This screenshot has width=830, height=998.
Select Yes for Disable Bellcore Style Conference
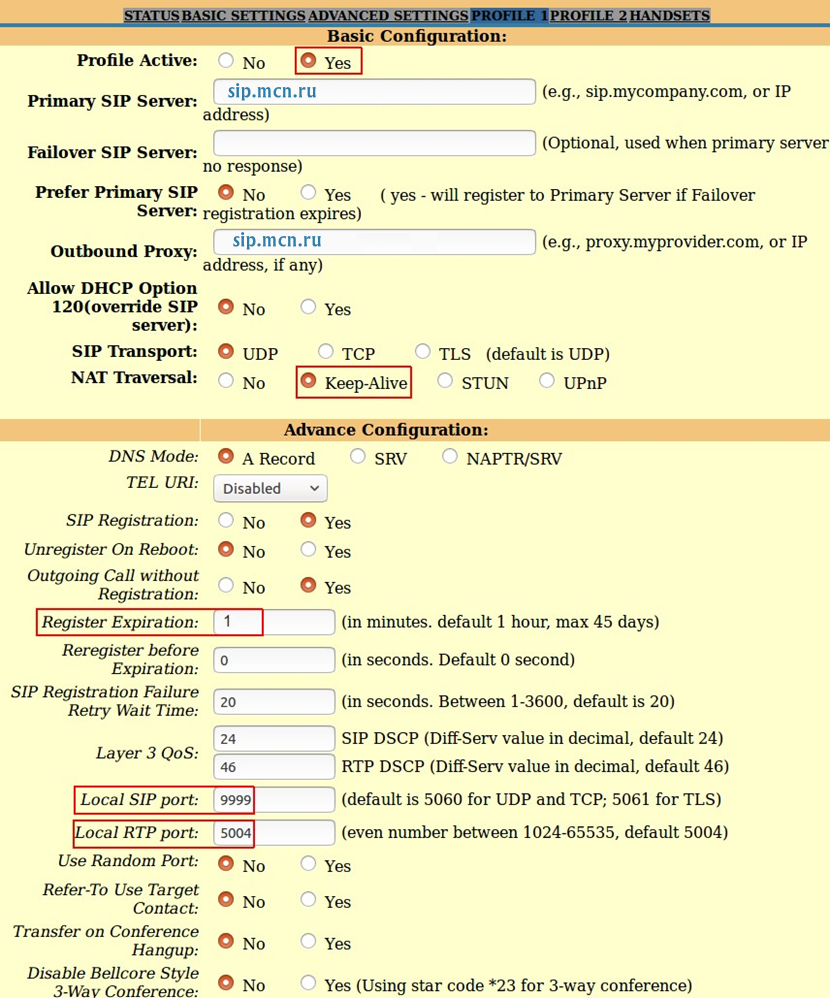tap(308, 983)
